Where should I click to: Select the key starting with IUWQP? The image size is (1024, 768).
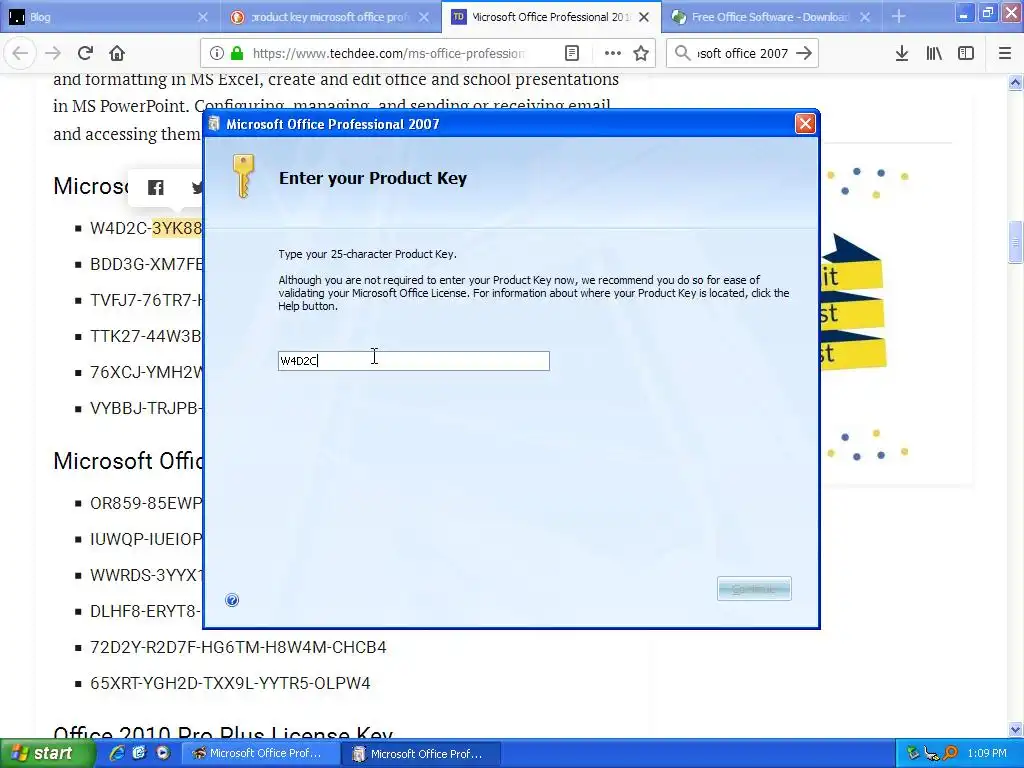[146, 539]
